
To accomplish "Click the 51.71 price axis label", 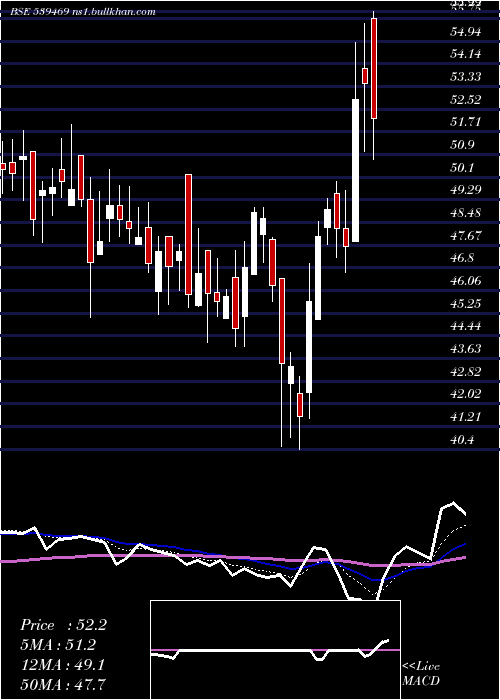I will (466, 122).
